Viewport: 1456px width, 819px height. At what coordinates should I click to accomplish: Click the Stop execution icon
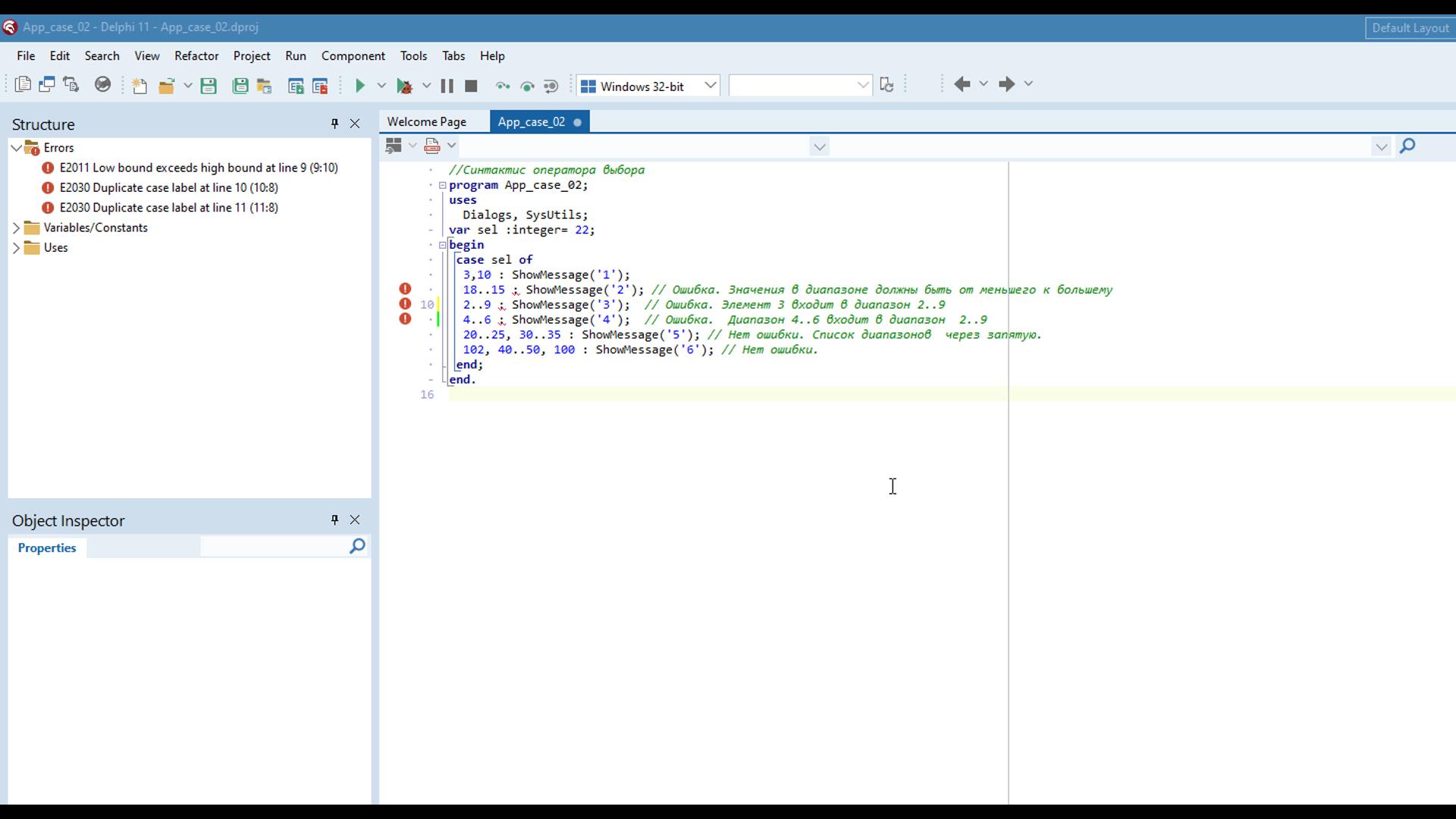[471, 85]
